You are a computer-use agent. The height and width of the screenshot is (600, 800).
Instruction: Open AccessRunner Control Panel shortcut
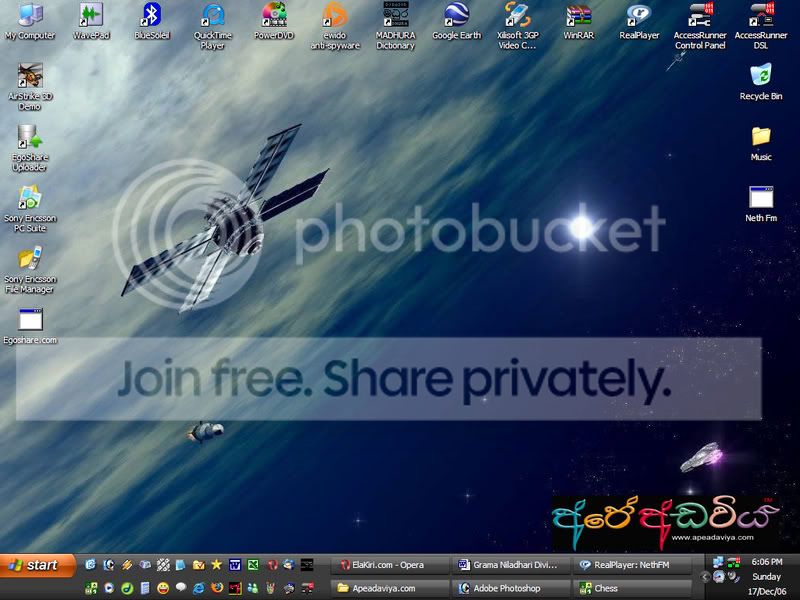click(x=700, y=26)
